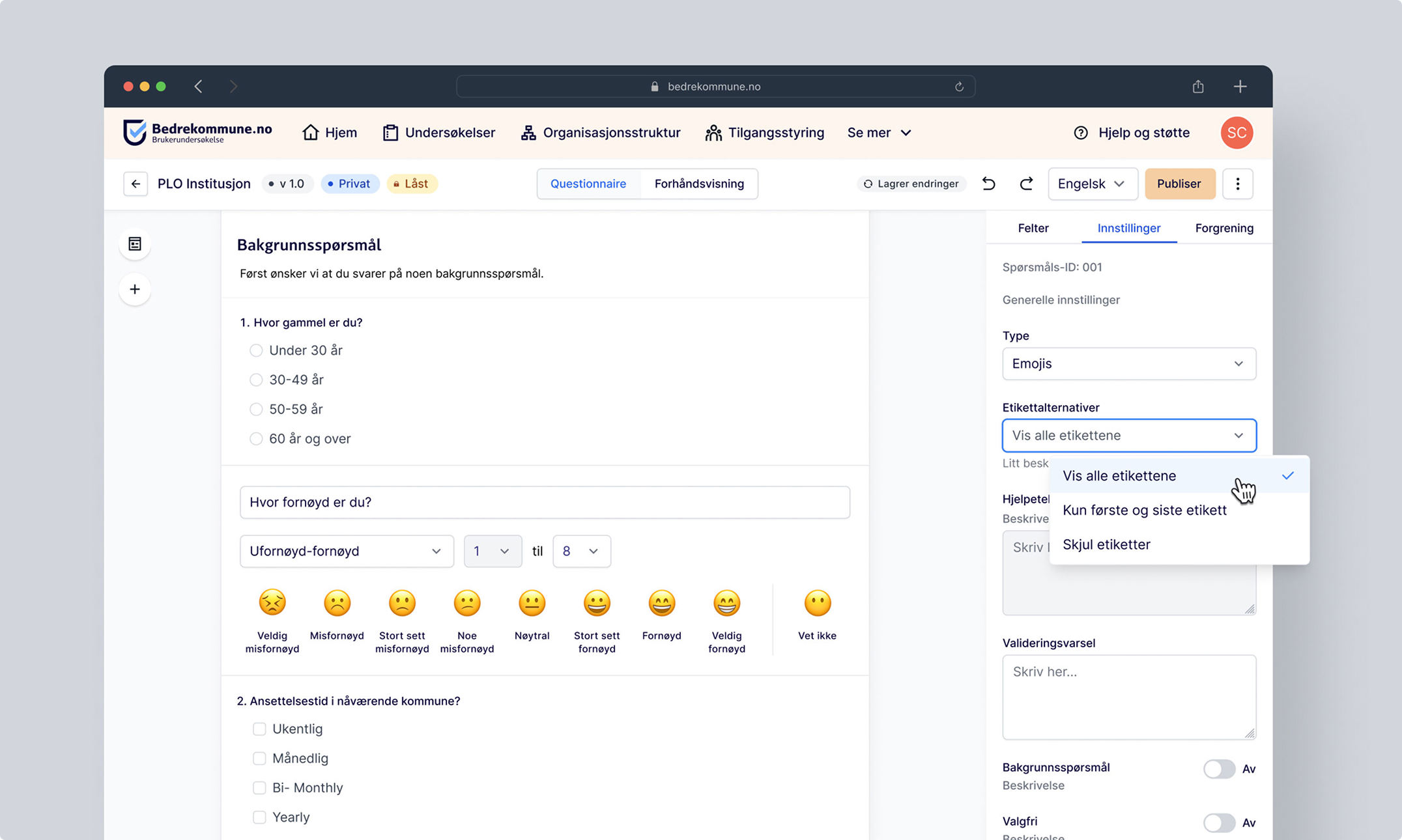Select the Under 30 år radio button

(256, 350)
